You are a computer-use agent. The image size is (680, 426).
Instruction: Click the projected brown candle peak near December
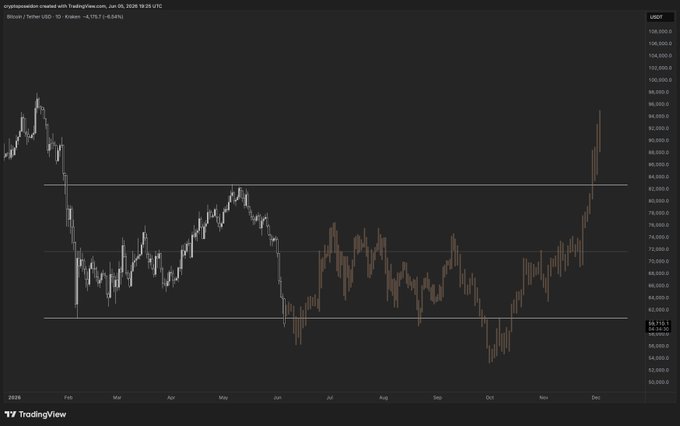(600, 111)
